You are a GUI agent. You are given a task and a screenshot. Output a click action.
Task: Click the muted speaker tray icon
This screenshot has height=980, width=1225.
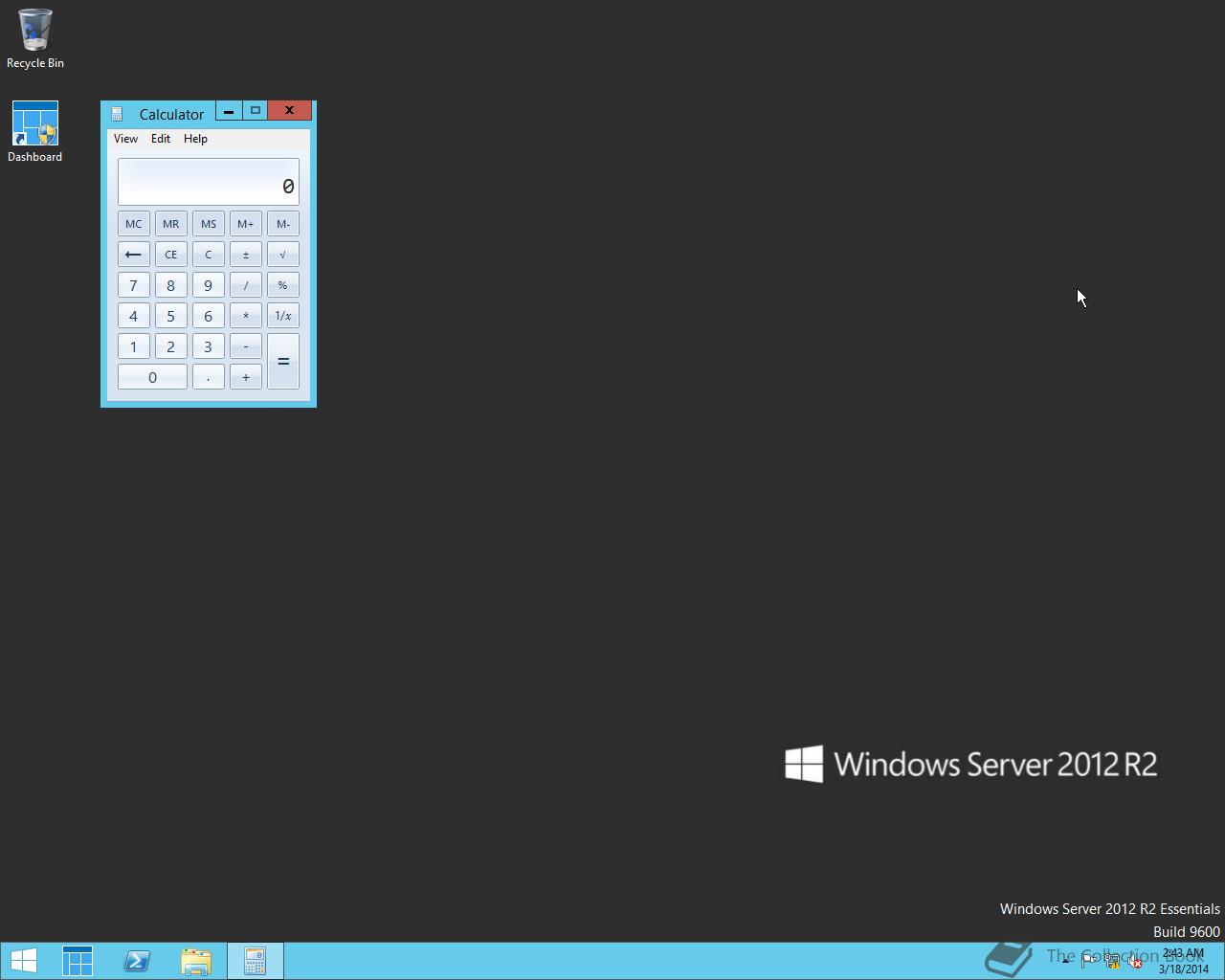pyautogui.click(x=1135, y=961)
